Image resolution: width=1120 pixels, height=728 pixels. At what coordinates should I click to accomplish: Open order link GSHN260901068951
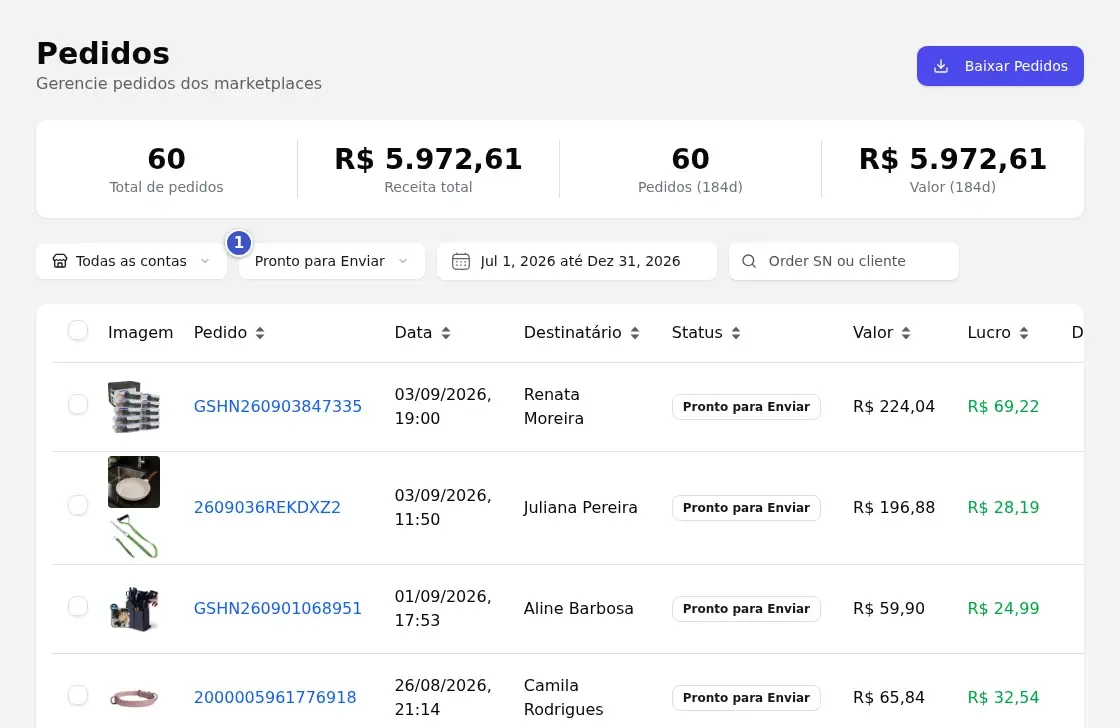pos(278,609)
